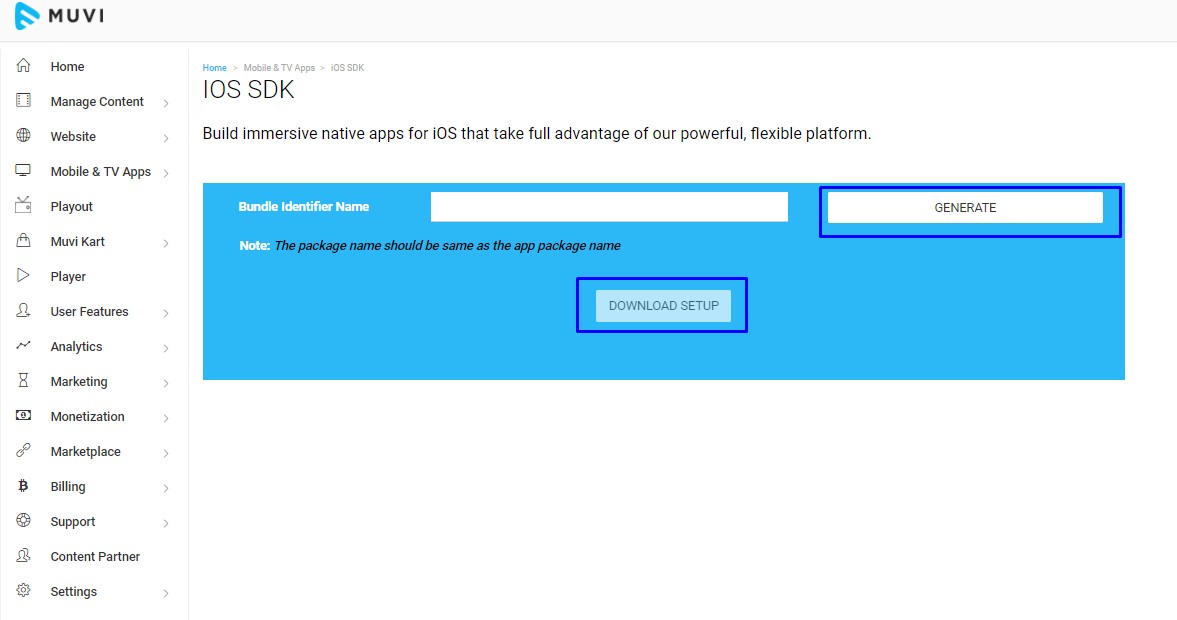
Task: Click the Marketplace link icon
Action: click(x=23, y=450)
